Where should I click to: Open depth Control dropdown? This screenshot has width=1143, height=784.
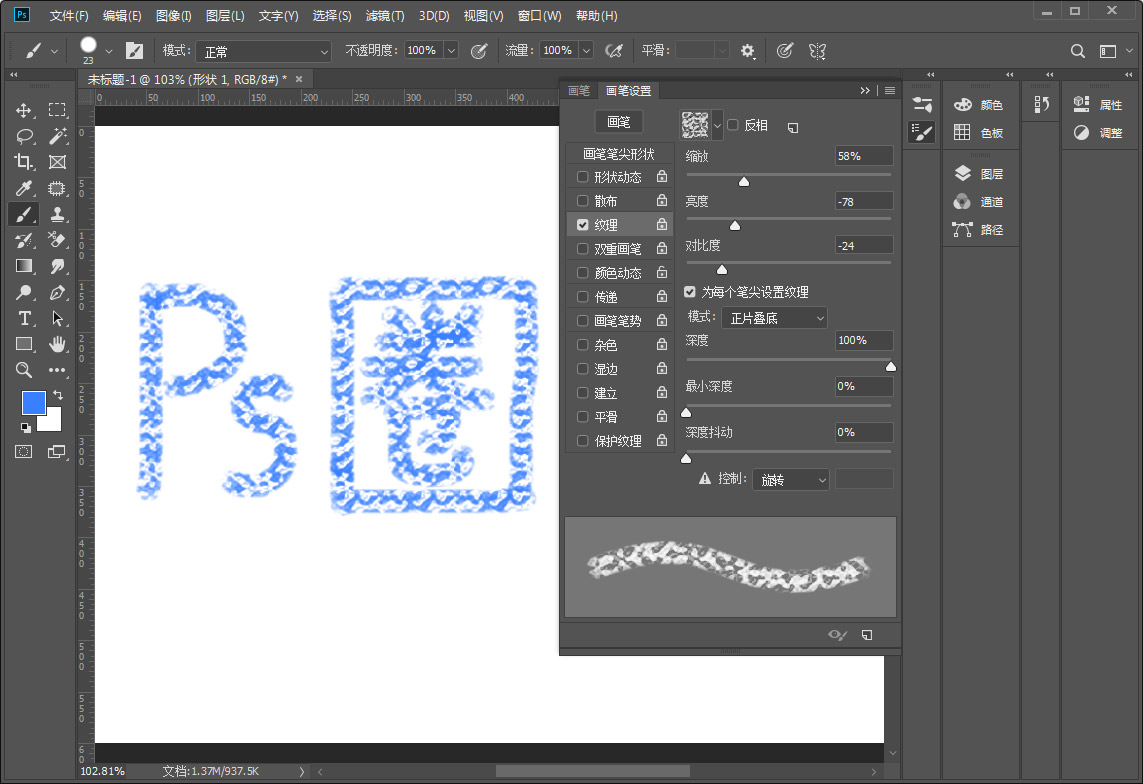point(791,479)
